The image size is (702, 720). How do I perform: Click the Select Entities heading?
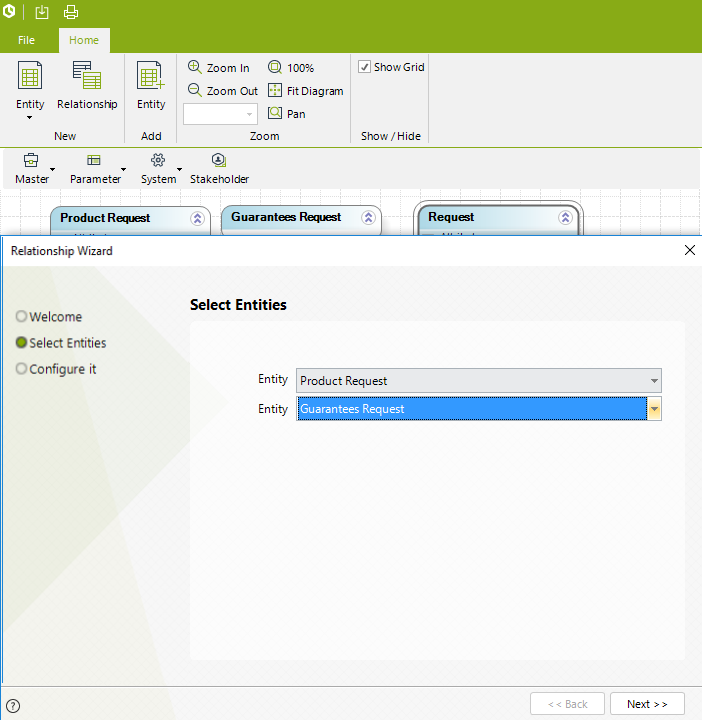[x=238, y=304]
